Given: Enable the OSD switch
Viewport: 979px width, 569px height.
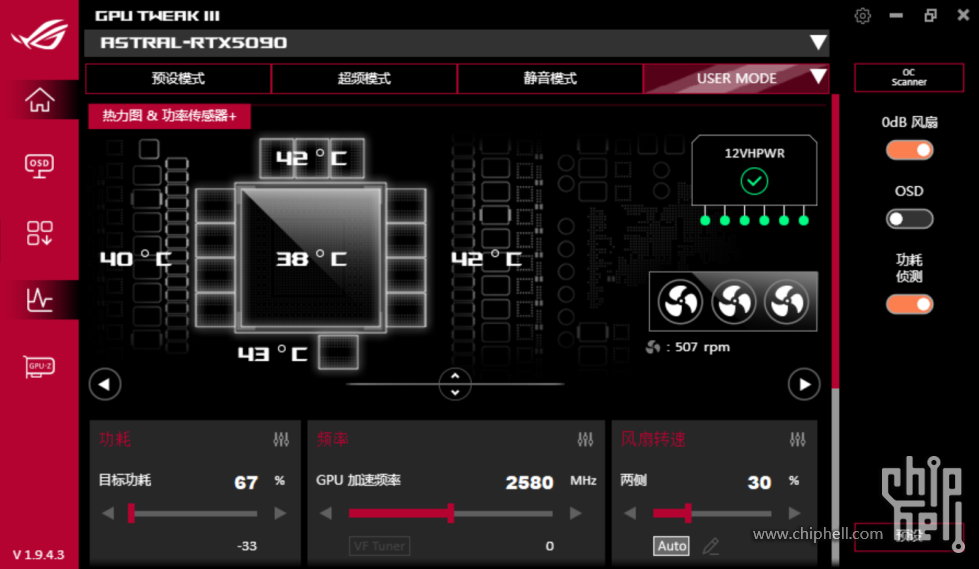Looking at the screenshot, I should click(909, 219).
